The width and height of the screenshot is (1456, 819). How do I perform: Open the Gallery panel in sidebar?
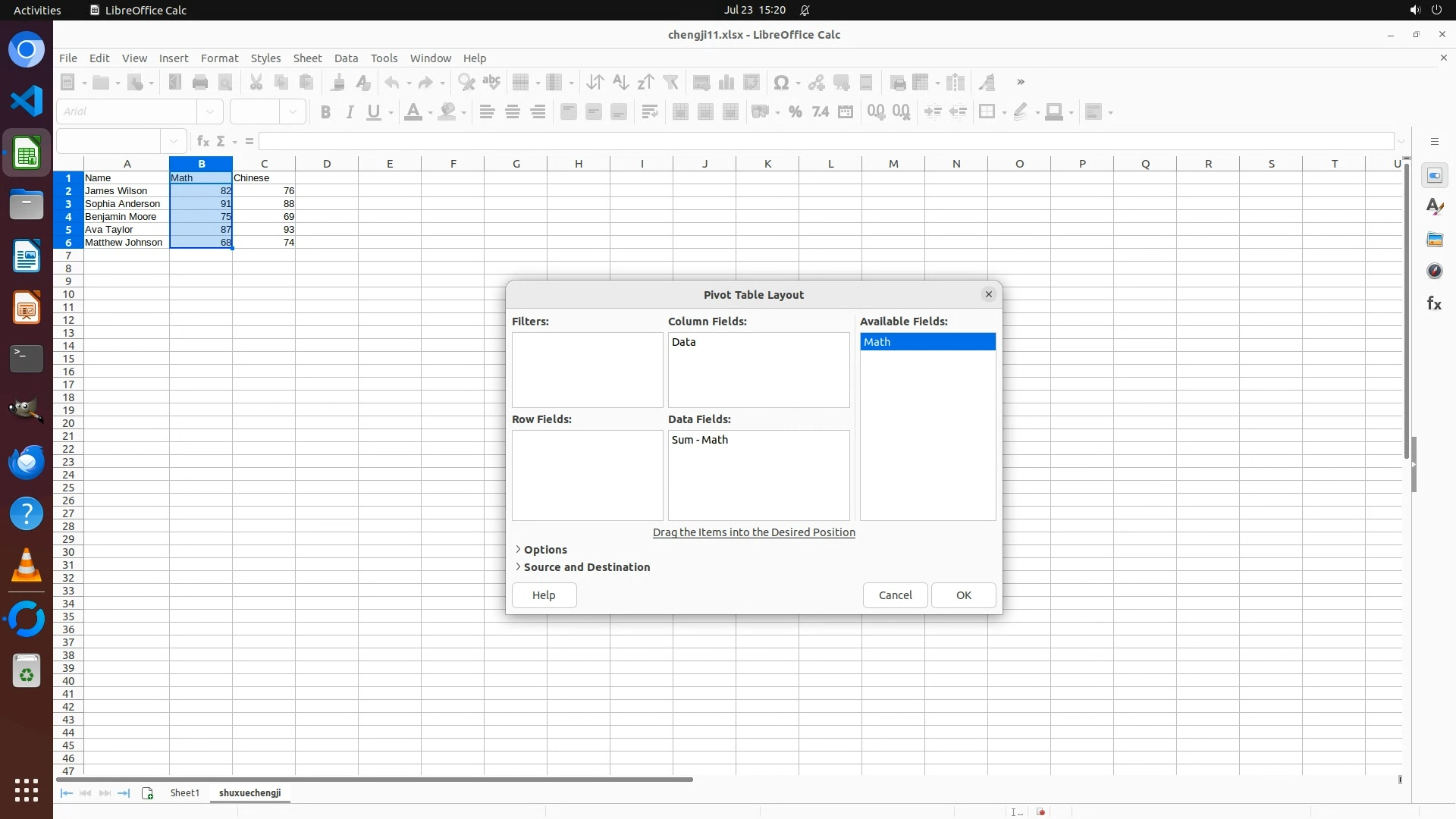click(x=1434, y=240)
